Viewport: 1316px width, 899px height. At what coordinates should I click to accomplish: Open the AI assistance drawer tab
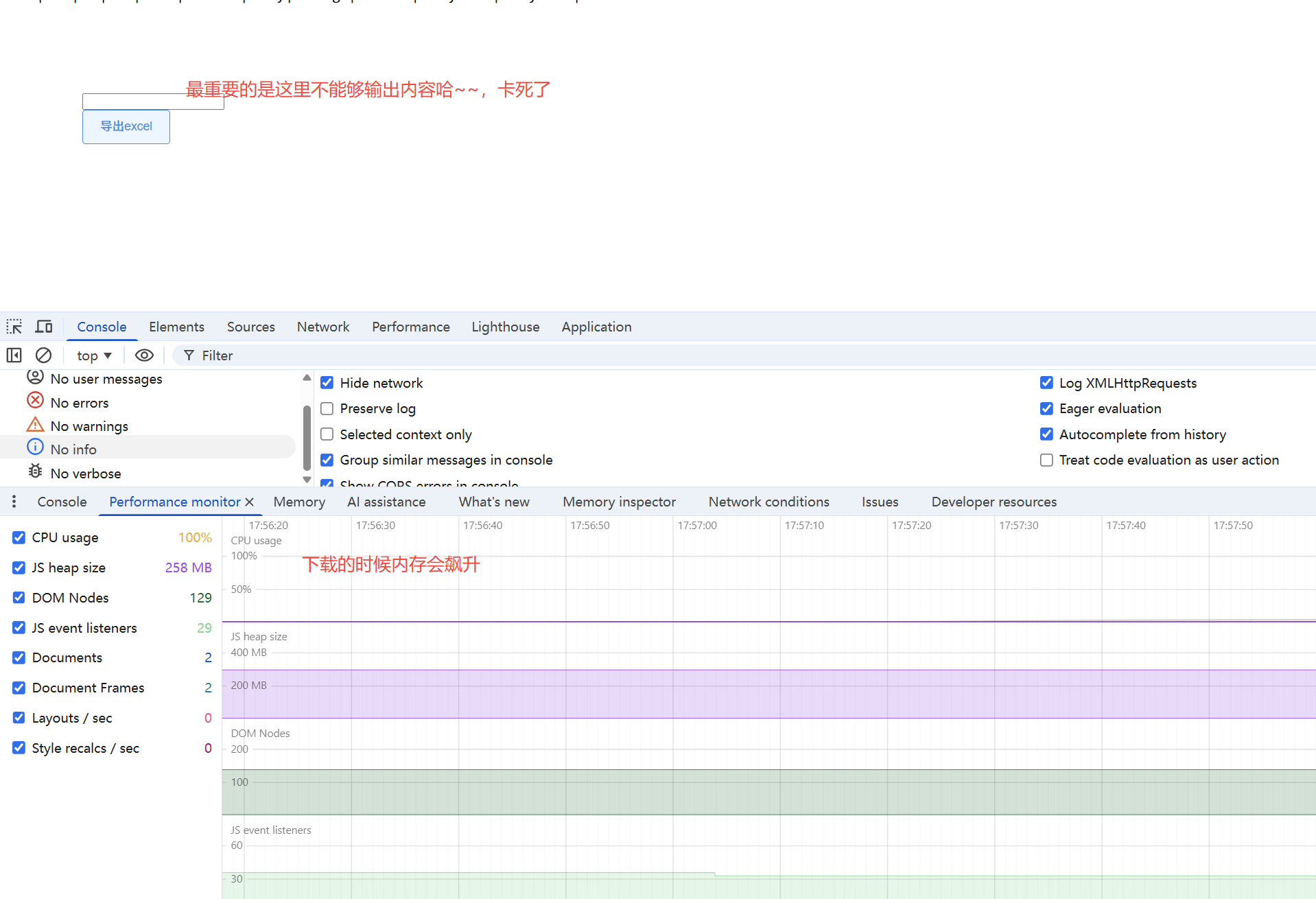pos(386,502)
